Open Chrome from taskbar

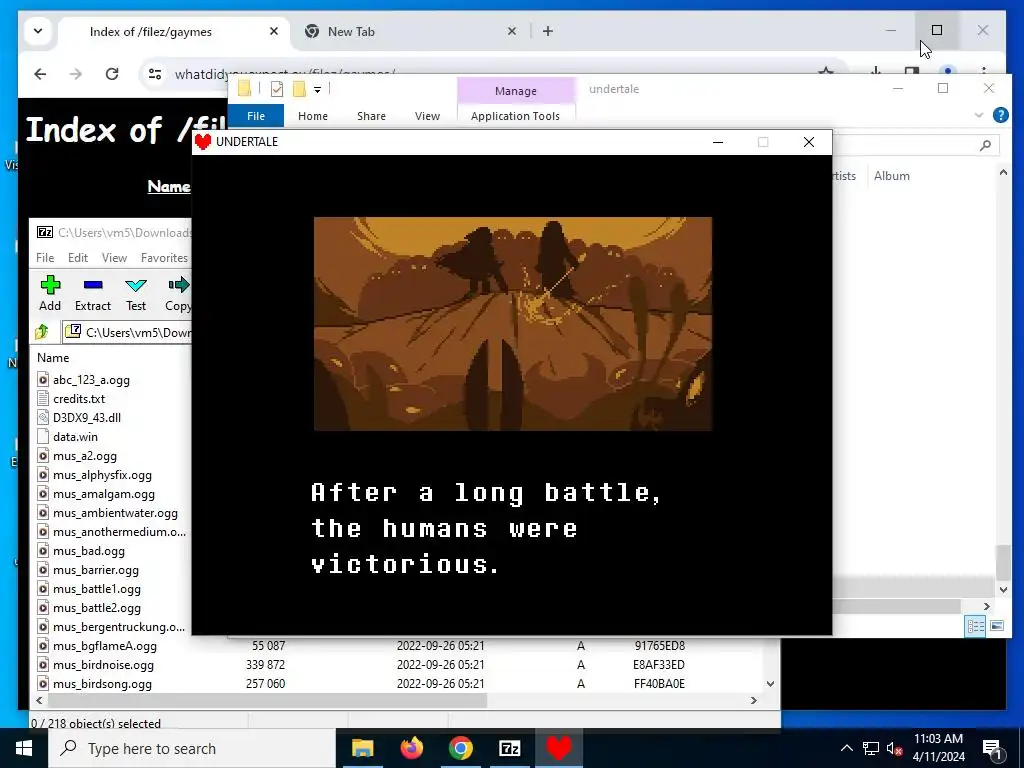pos(460,748)
